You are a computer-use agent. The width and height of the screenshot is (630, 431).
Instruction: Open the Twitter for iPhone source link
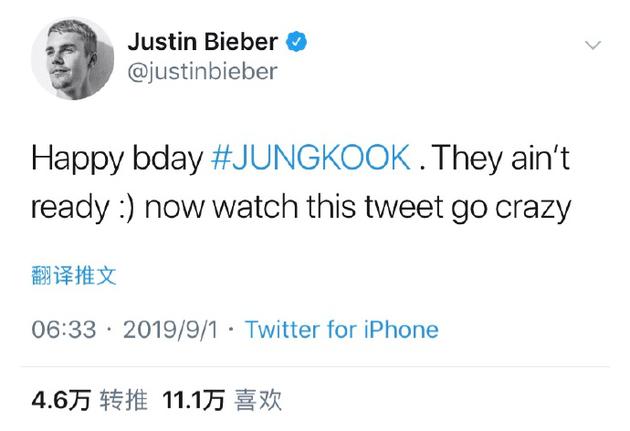[x=341, y=329]
